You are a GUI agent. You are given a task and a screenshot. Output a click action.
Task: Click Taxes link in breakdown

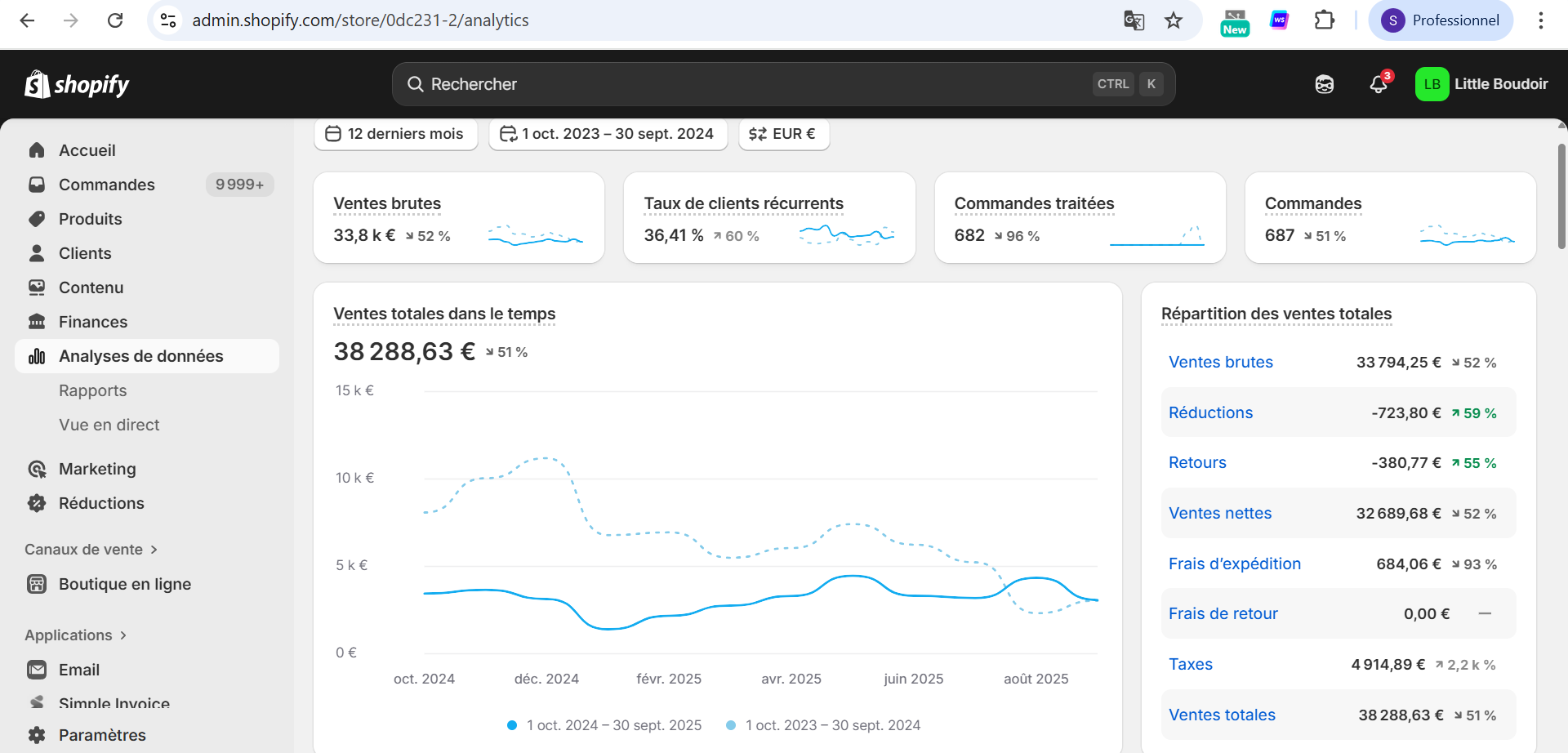click(x=1191, y=664)
